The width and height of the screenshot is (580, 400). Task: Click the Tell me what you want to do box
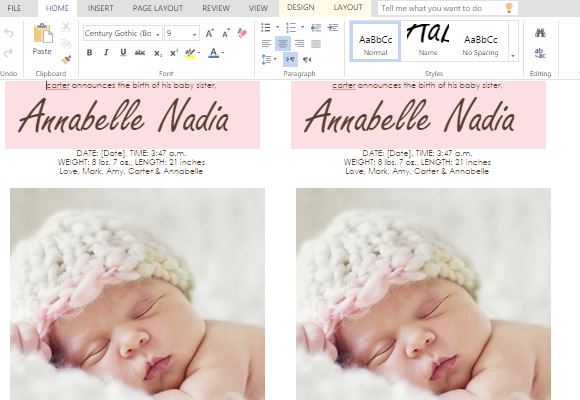tap(448, 8)
